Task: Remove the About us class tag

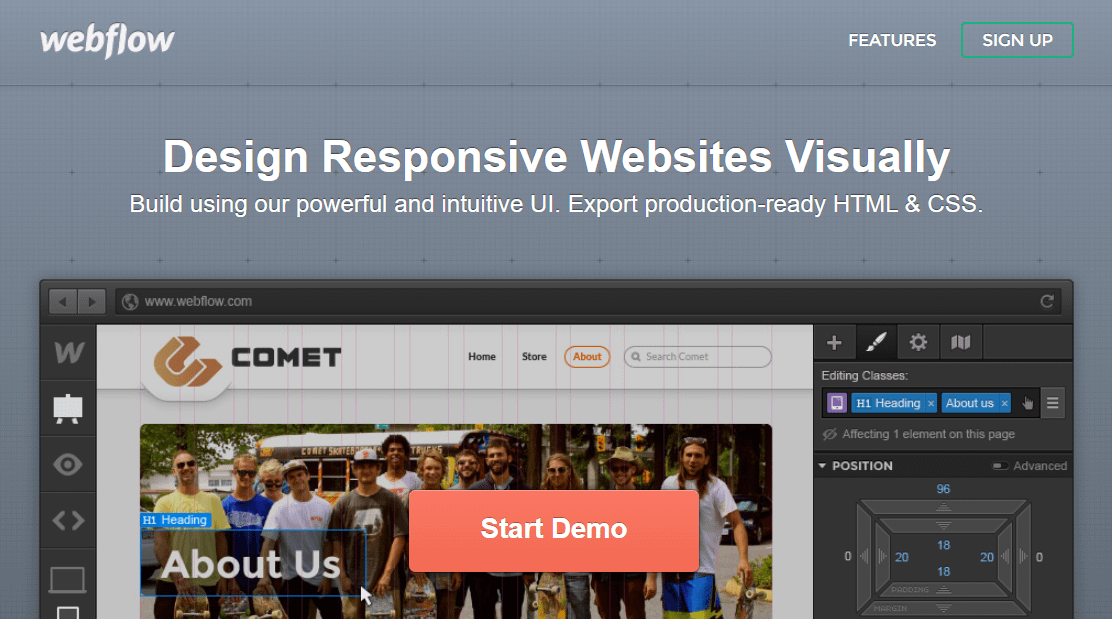Action: [1004, 403]
